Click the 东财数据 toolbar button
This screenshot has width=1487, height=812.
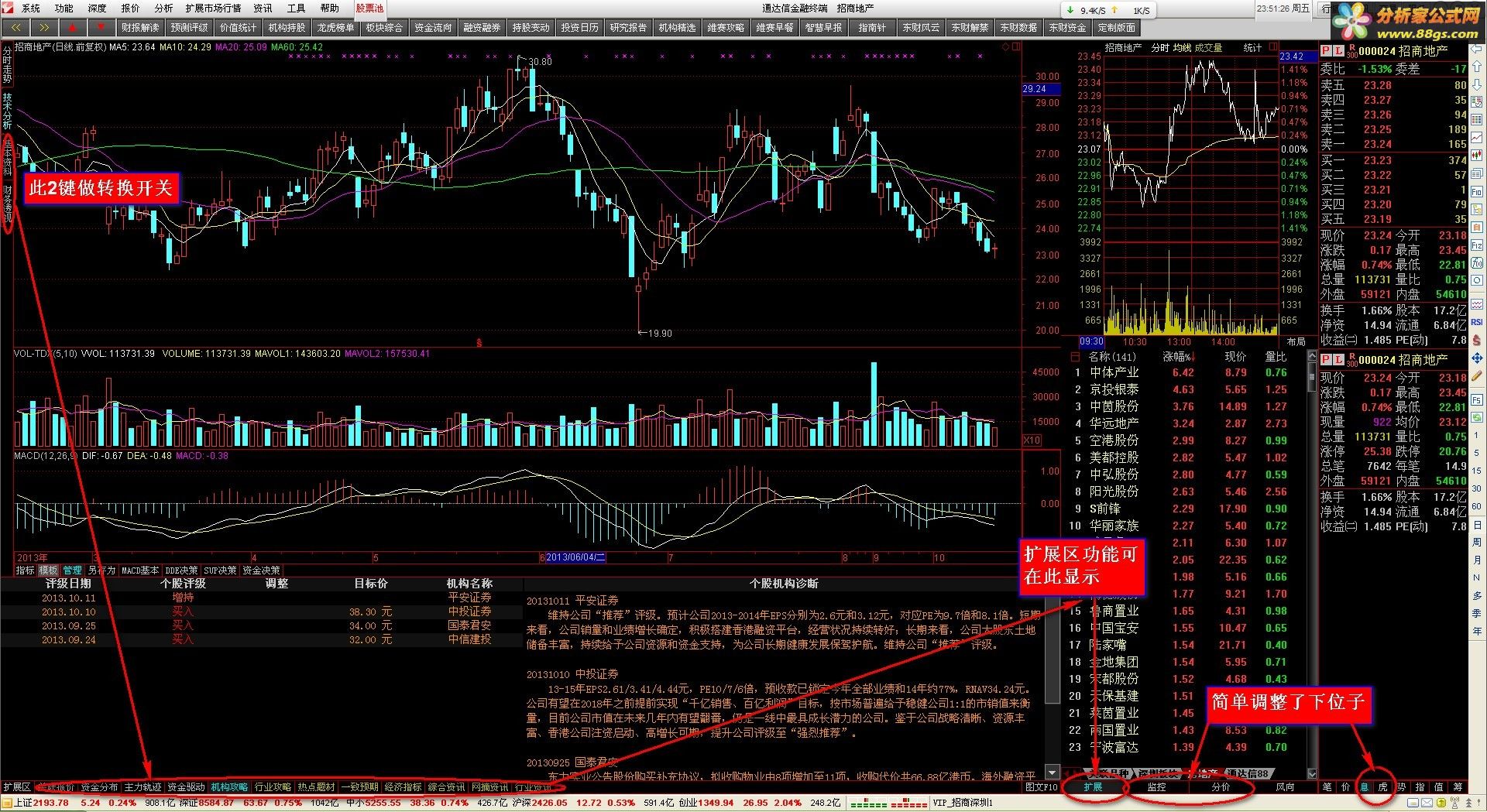pos(1018,27)
